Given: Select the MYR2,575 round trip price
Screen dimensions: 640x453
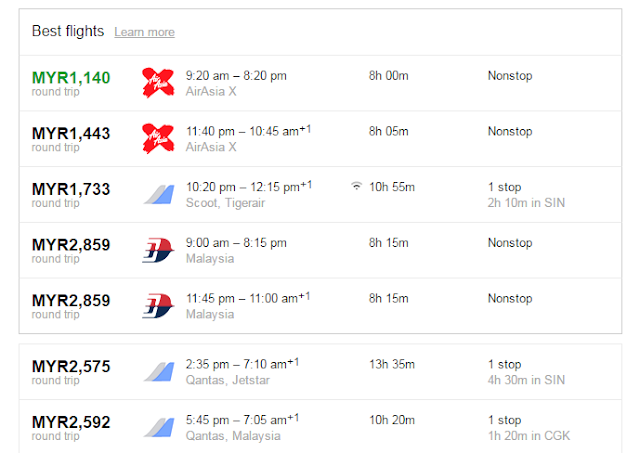Looking at the screenshot, I should (x=71, y=365).
